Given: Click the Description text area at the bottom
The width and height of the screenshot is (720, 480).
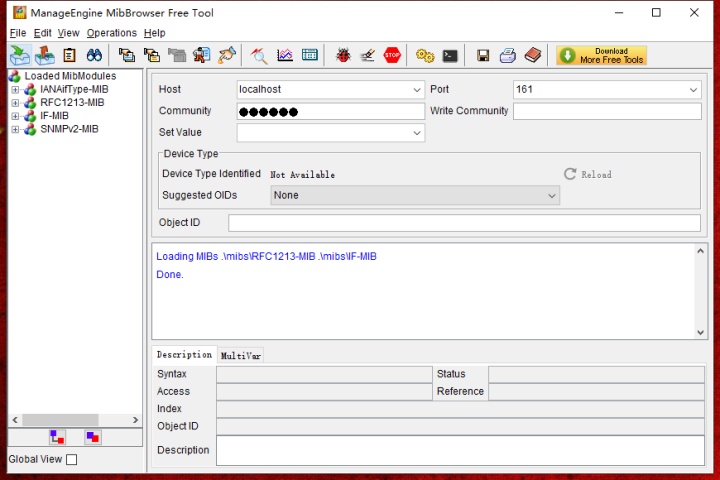Looking at the screenshot, I should 460,451.
